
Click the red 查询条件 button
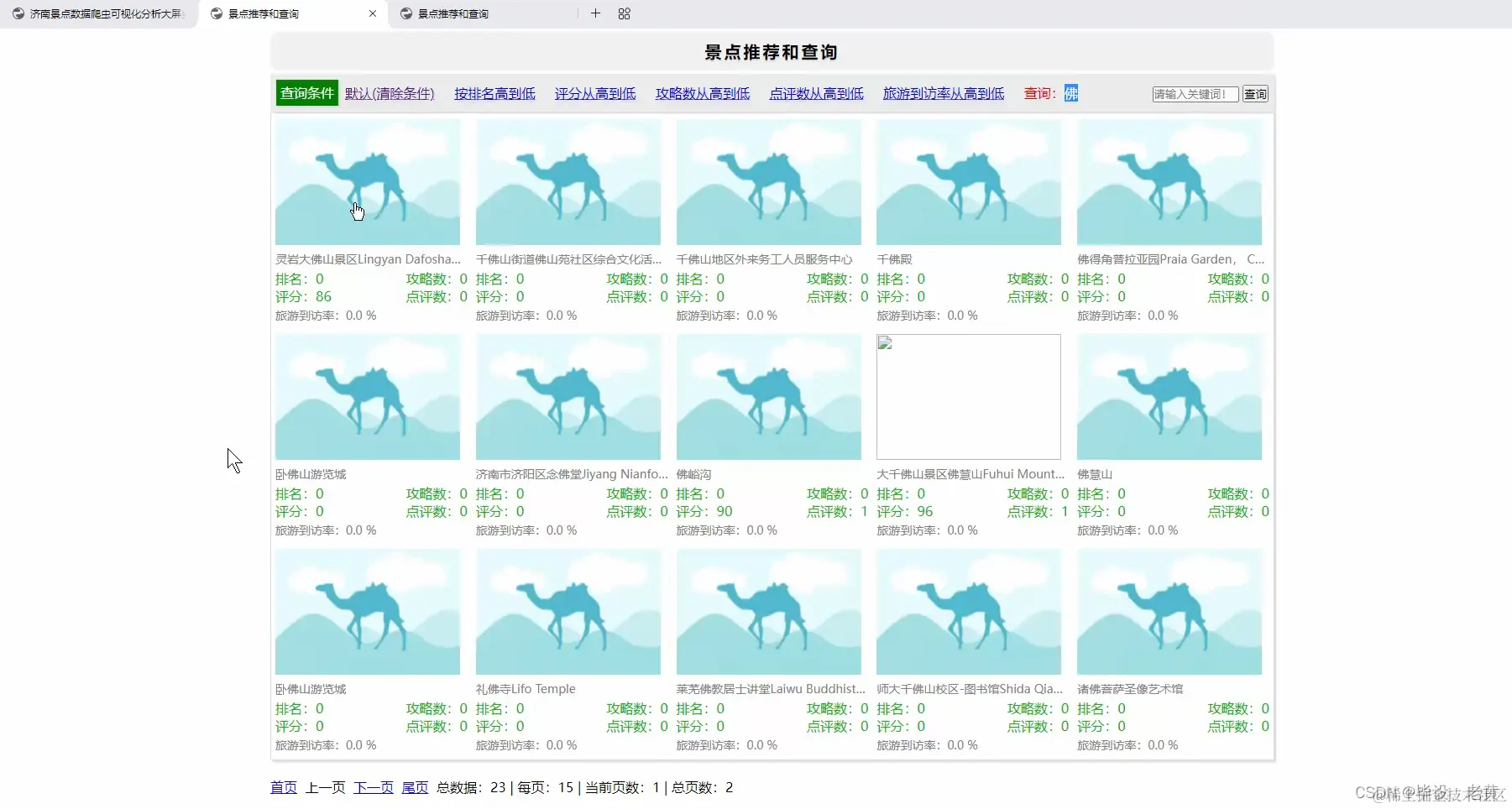pos(306,93)
